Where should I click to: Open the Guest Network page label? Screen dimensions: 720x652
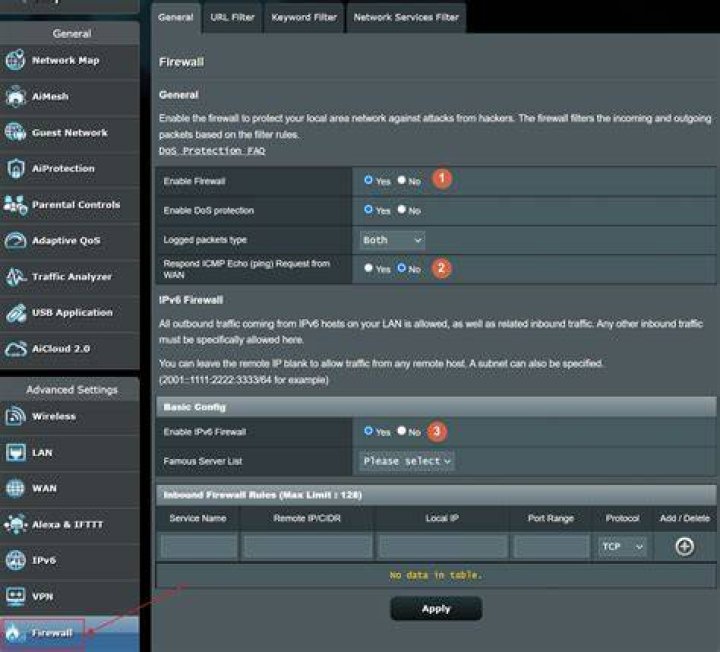(x=70, y=133)
